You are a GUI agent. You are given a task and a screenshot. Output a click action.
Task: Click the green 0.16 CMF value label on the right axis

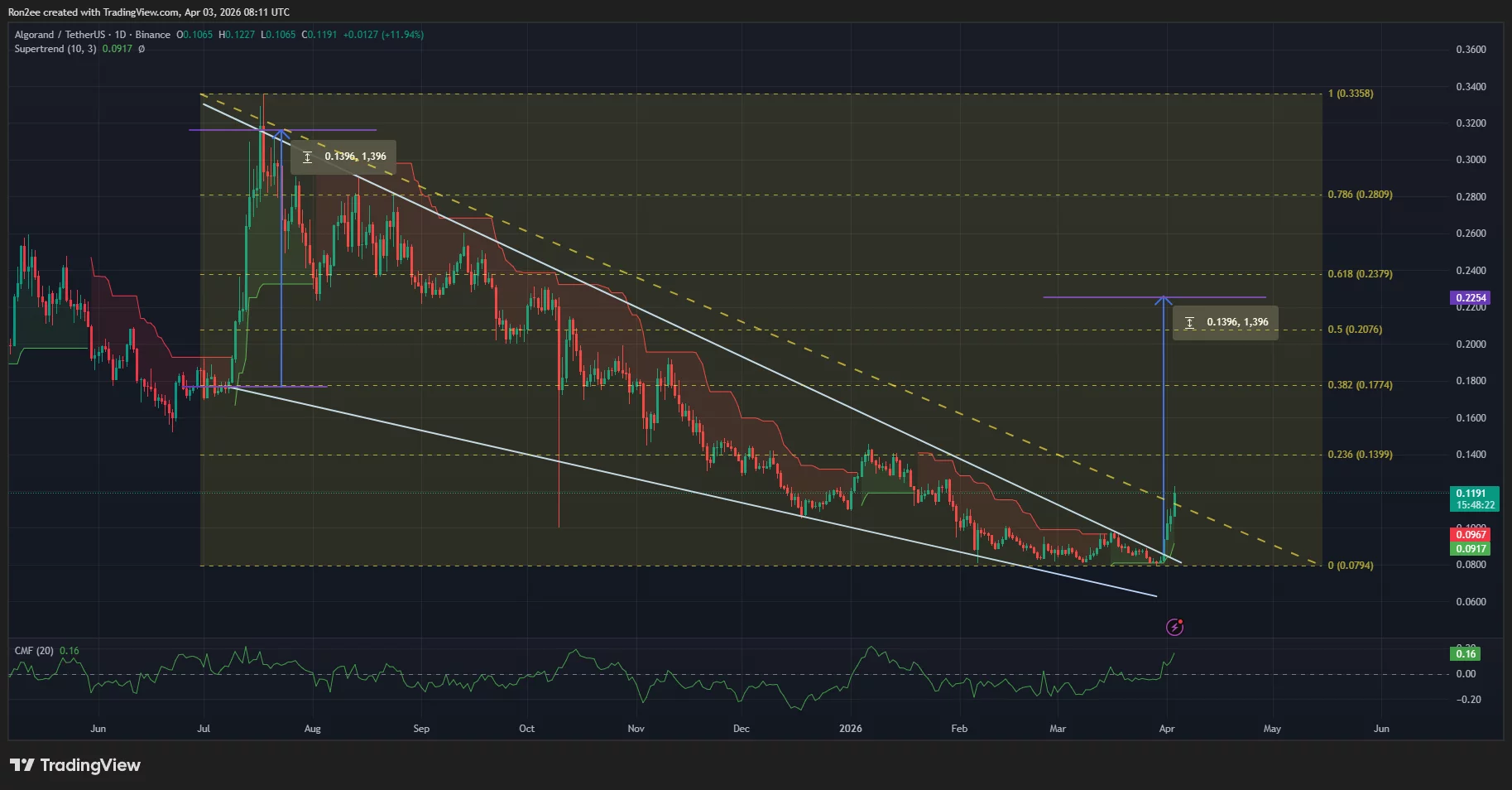[x=1465, y=653]
